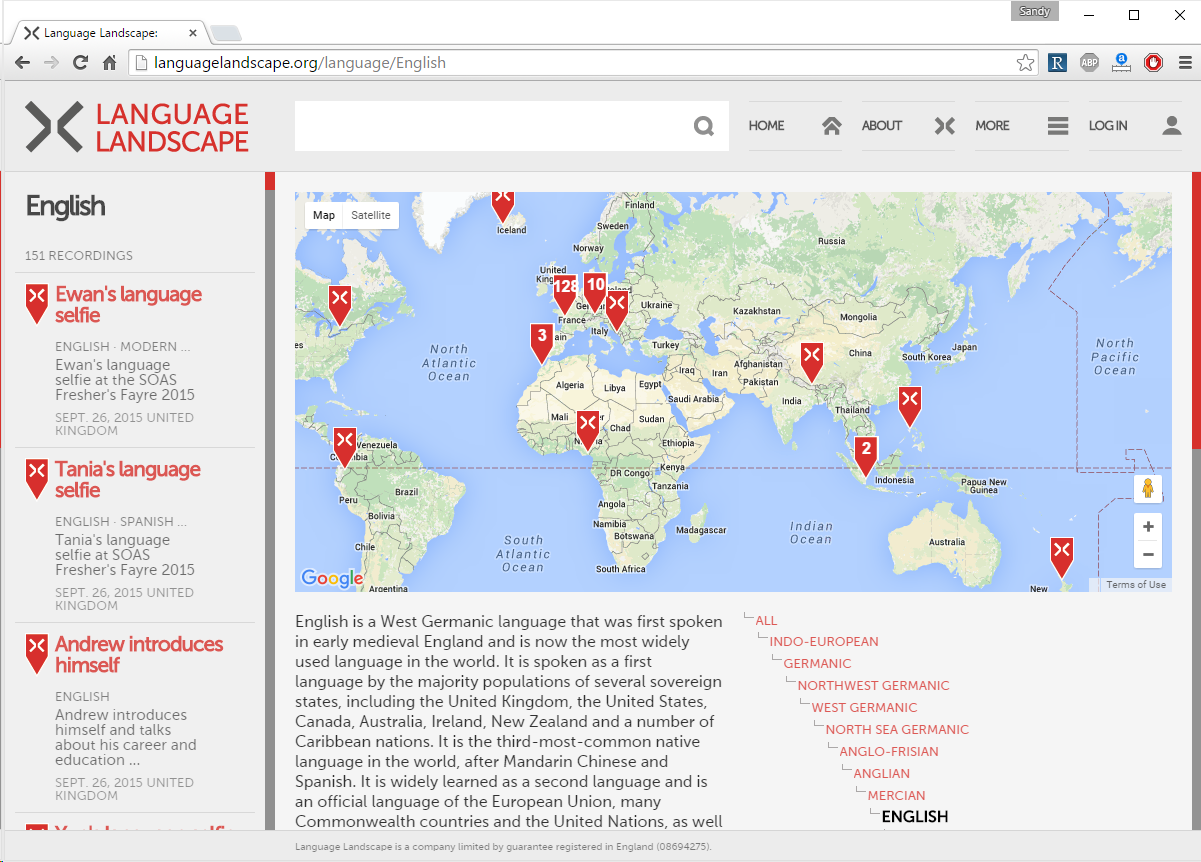Screen dimensions: 1201x862
Task: Click "ENGLISH · MODERN ..." under Ewan's selfie
Action: (122, 347)
